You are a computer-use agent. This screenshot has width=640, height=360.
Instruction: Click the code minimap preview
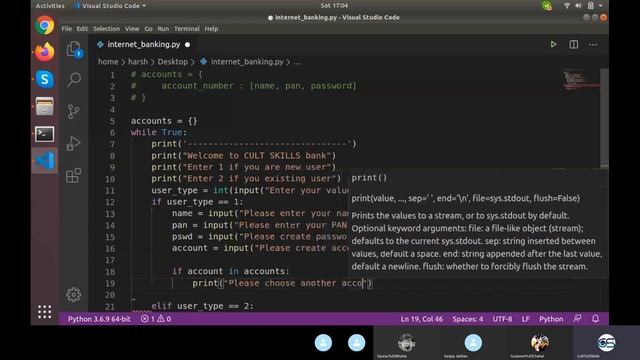(x=580, y=80)
